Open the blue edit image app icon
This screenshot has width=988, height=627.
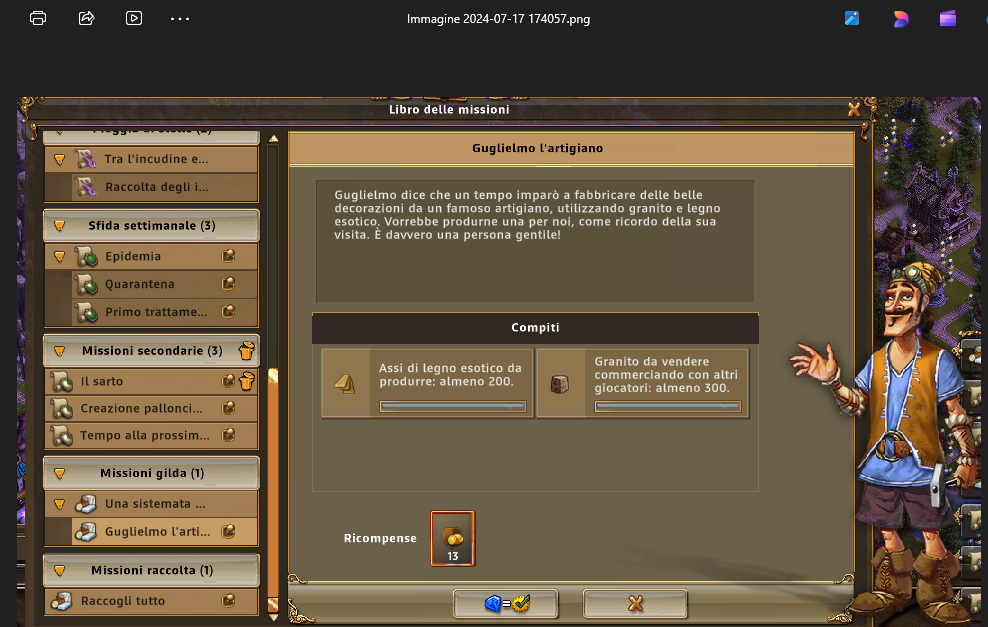point(852,18)
